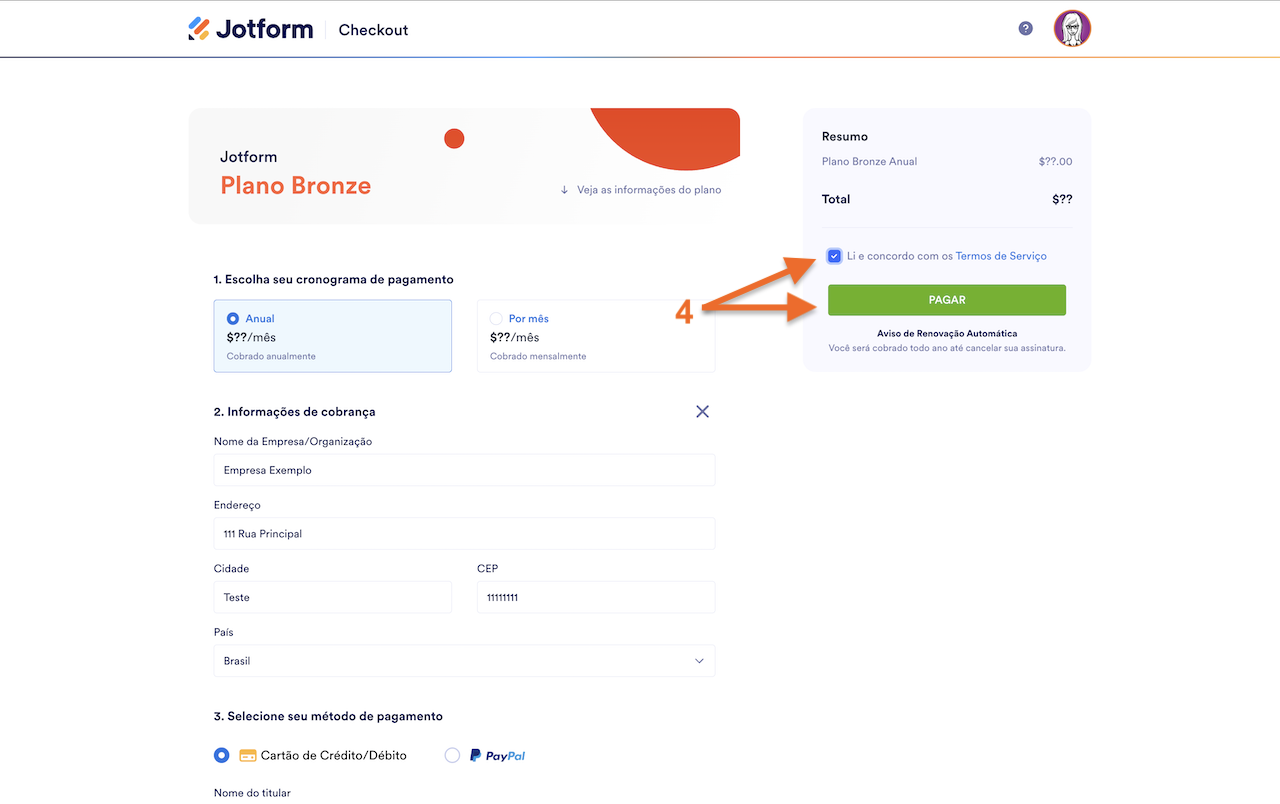Open the help question mark icon
This screenshot has height=804, width=1280.
pos(1025,28)
